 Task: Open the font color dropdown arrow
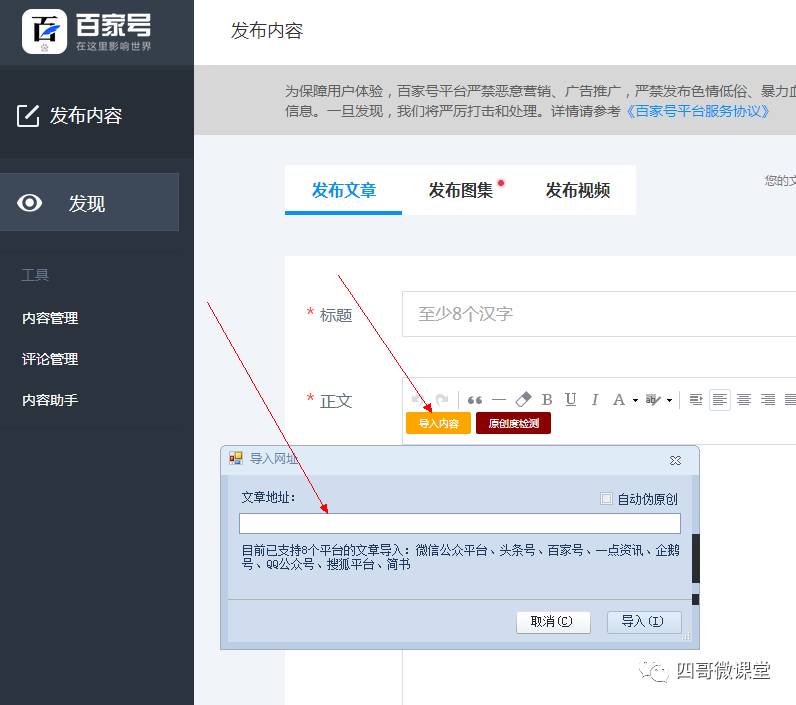point(635,400)
